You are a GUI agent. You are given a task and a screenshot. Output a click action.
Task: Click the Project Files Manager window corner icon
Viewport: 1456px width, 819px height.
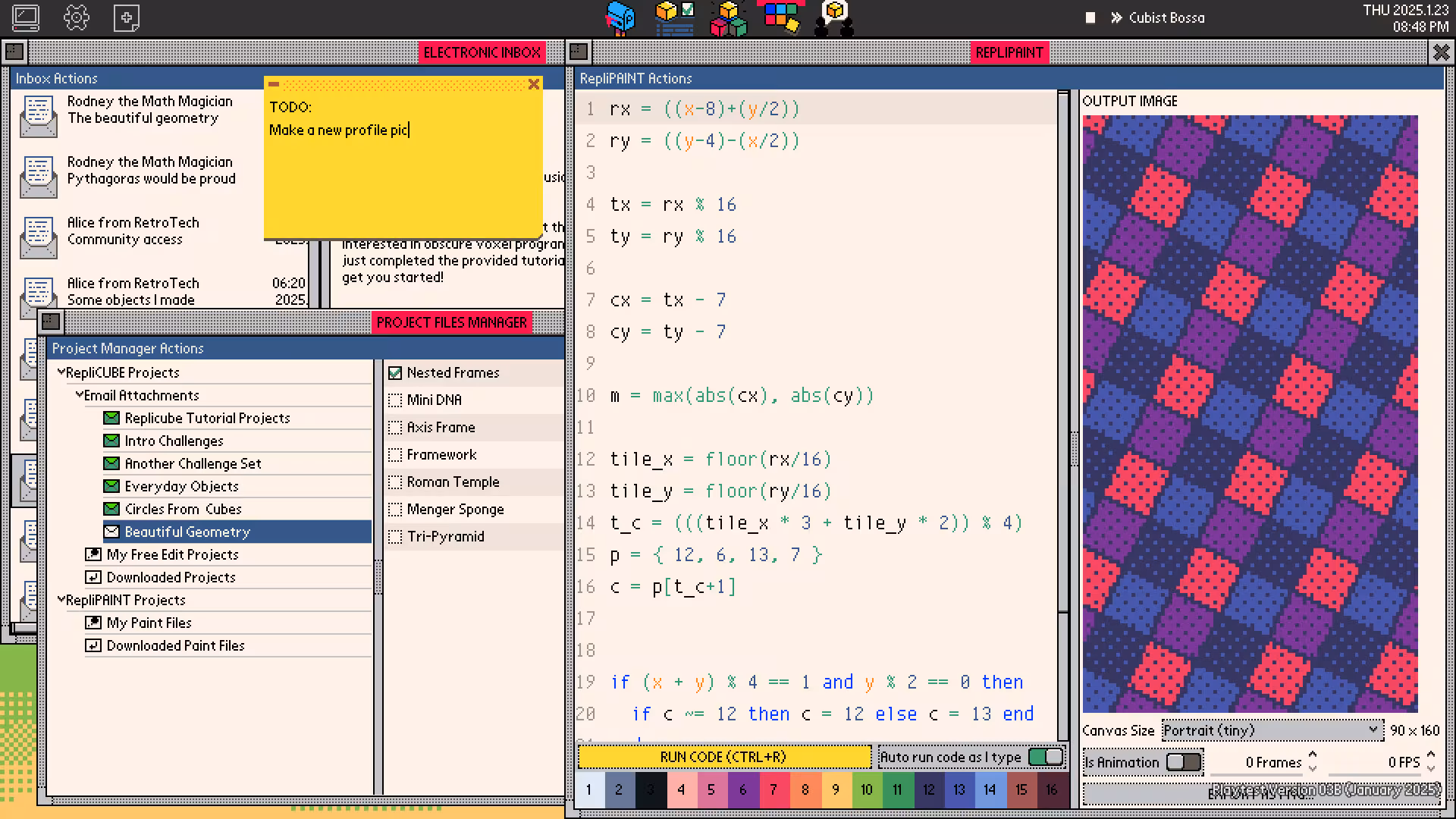[51, 322]
